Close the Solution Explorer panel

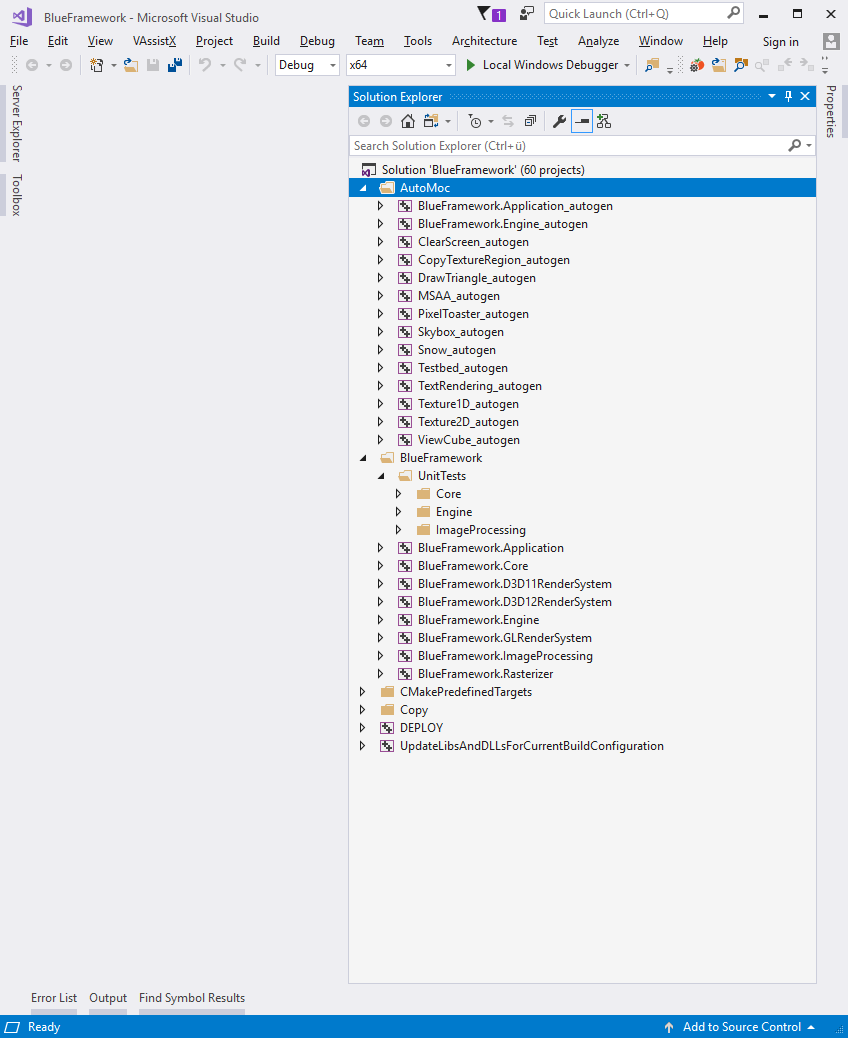(805, 96)
